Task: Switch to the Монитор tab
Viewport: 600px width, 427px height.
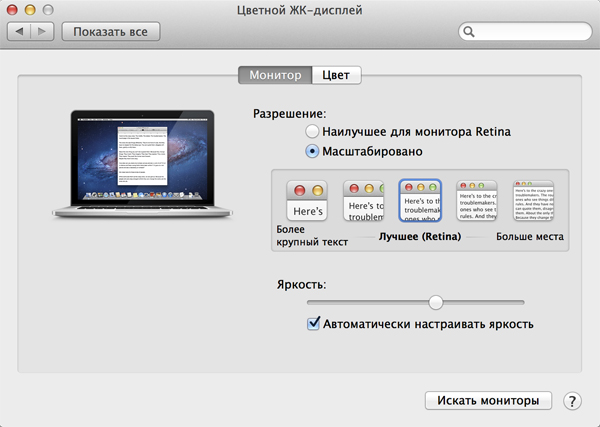Action: click(275, 75)
